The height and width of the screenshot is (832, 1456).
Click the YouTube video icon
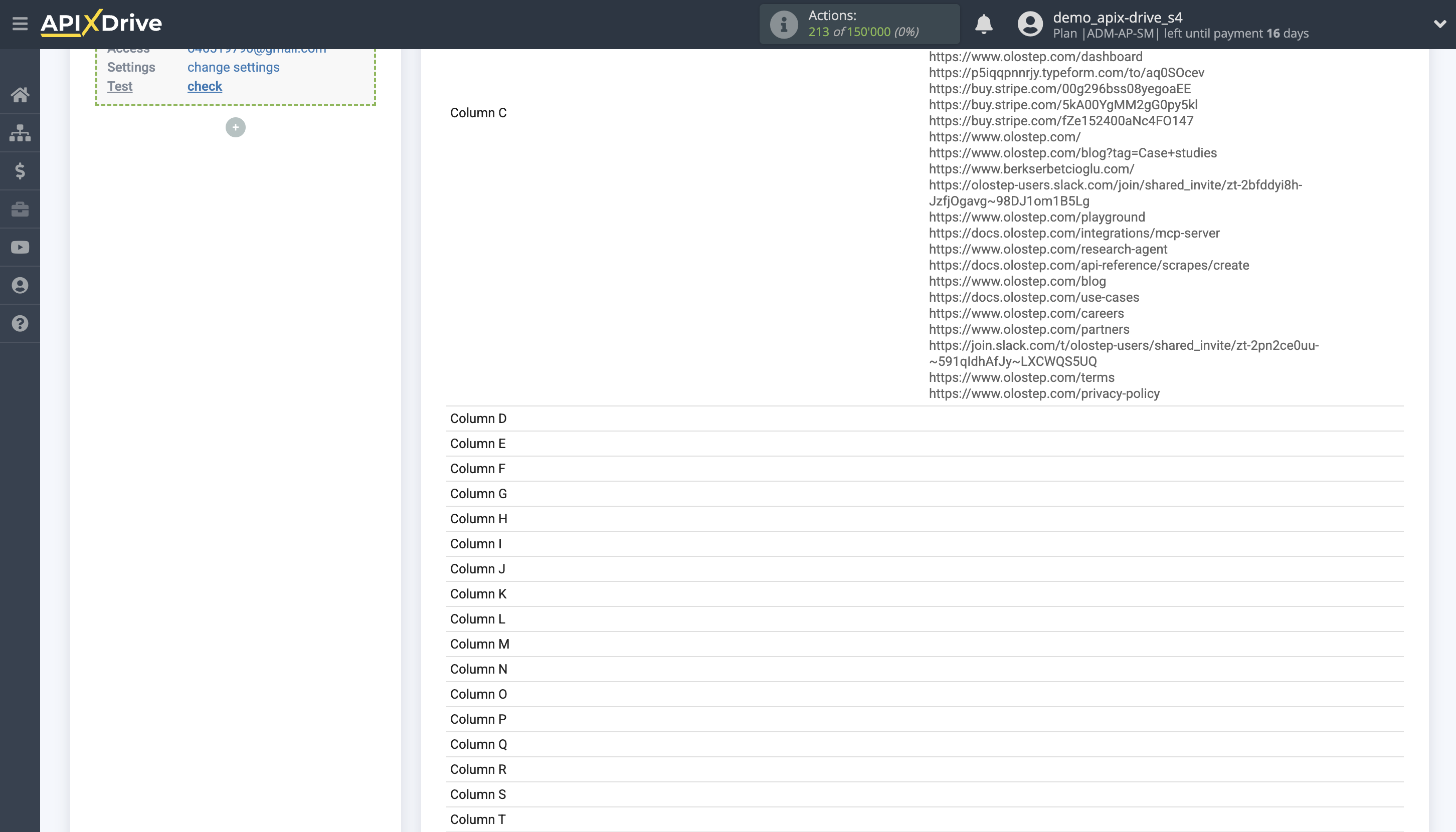(20, 248)
